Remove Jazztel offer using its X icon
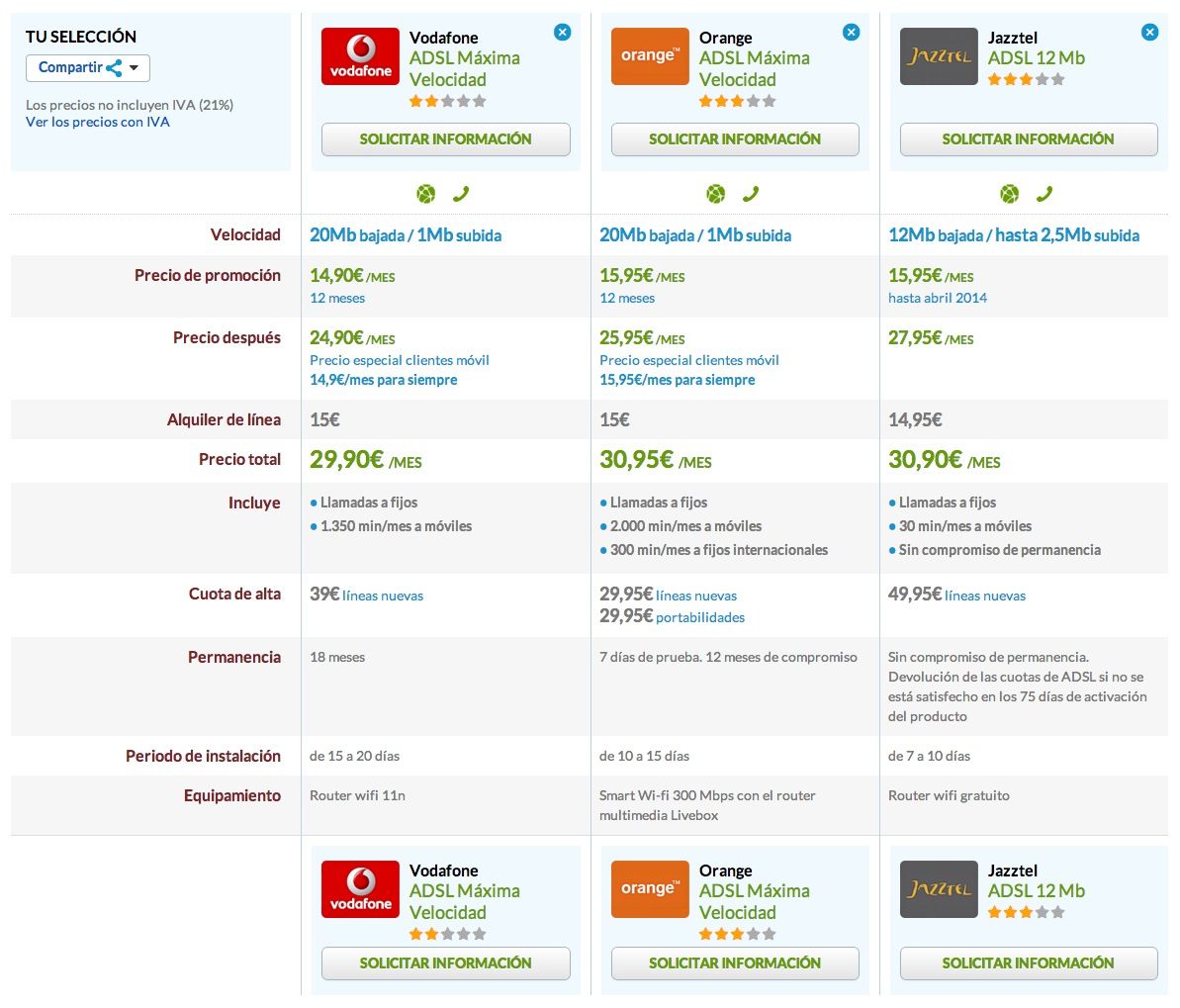1180x1008 pixels. [x=1150, y=33]
